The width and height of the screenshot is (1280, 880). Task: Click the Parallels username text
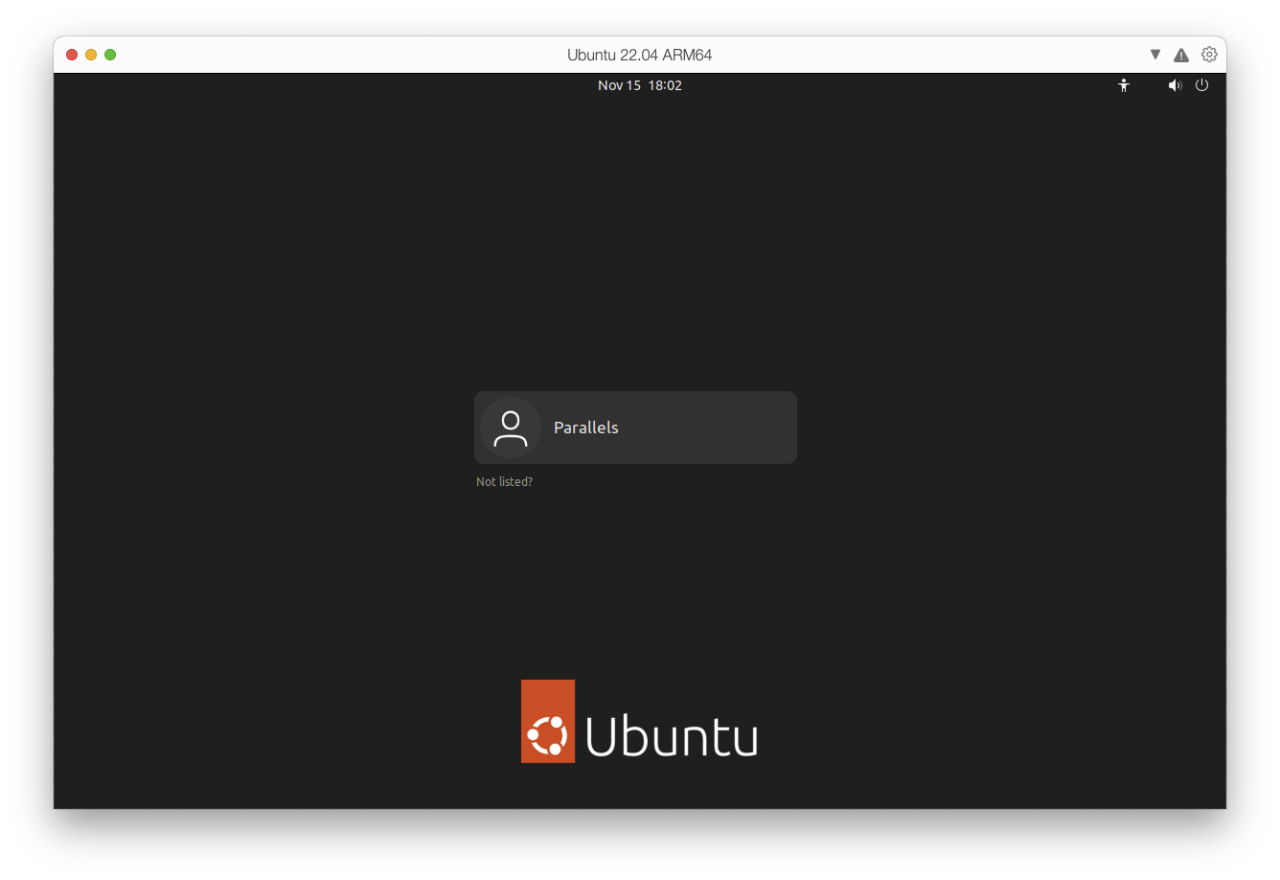point(586,427)
